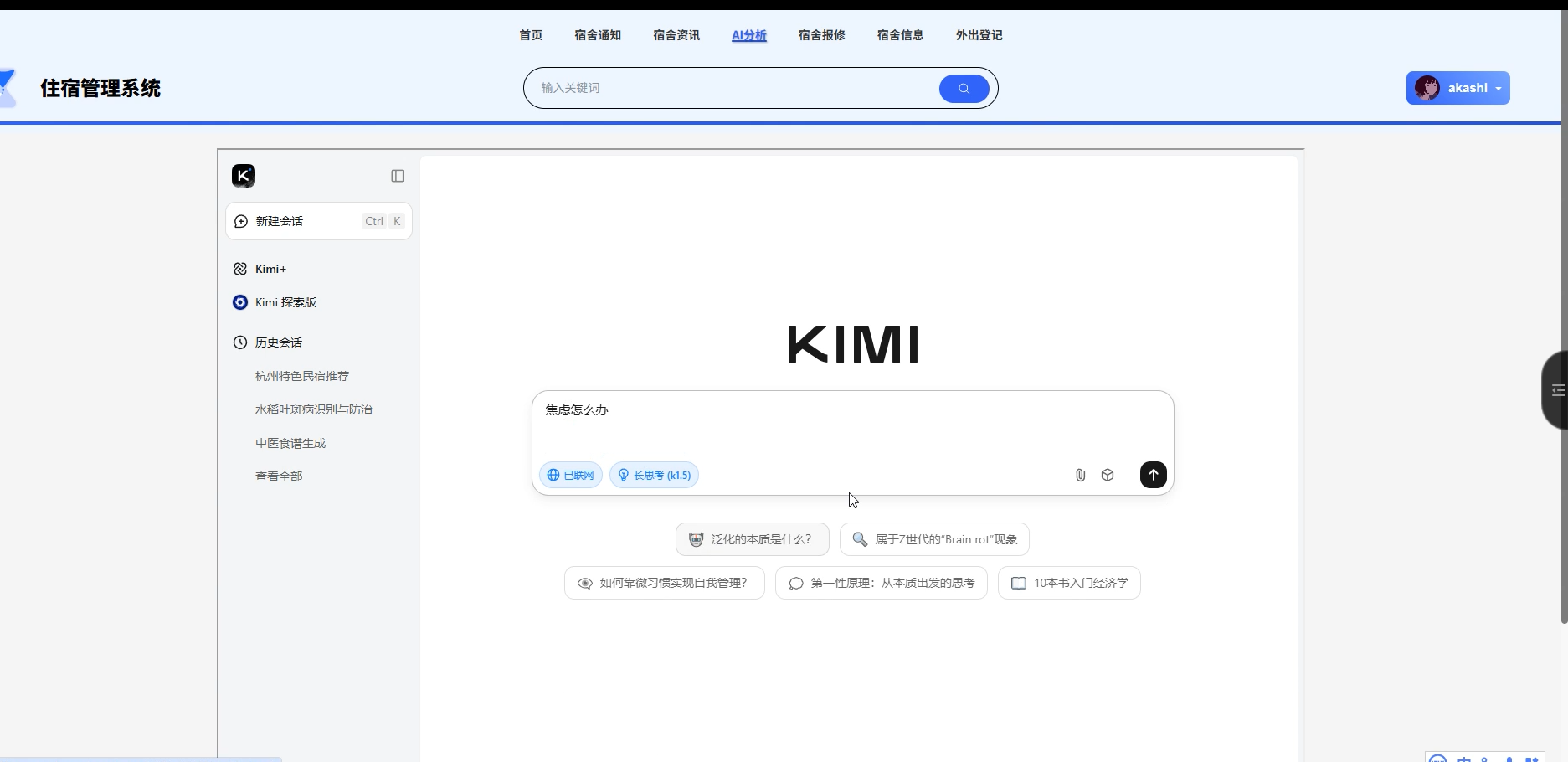1568x762 pixels.
Task: Click the page vertical scrollbar
Action: [1564, 317]
